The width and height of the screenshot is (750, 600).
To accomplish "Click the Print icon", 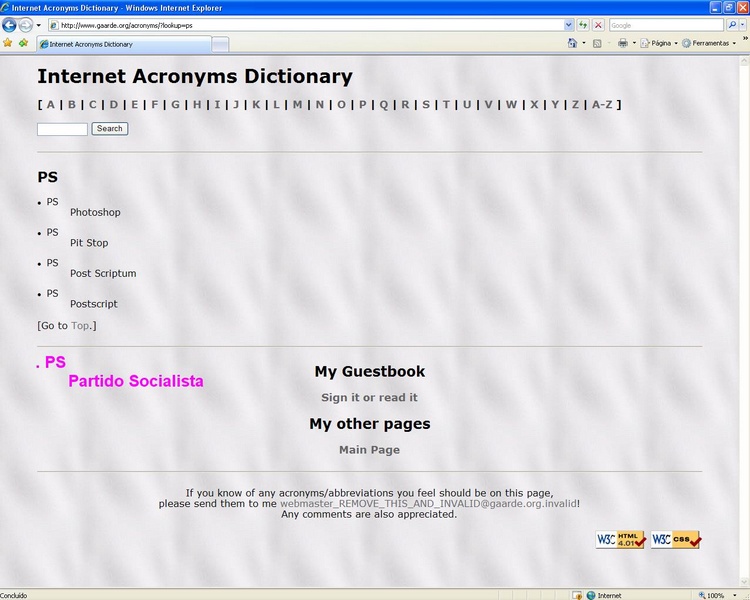I will 622,44.
